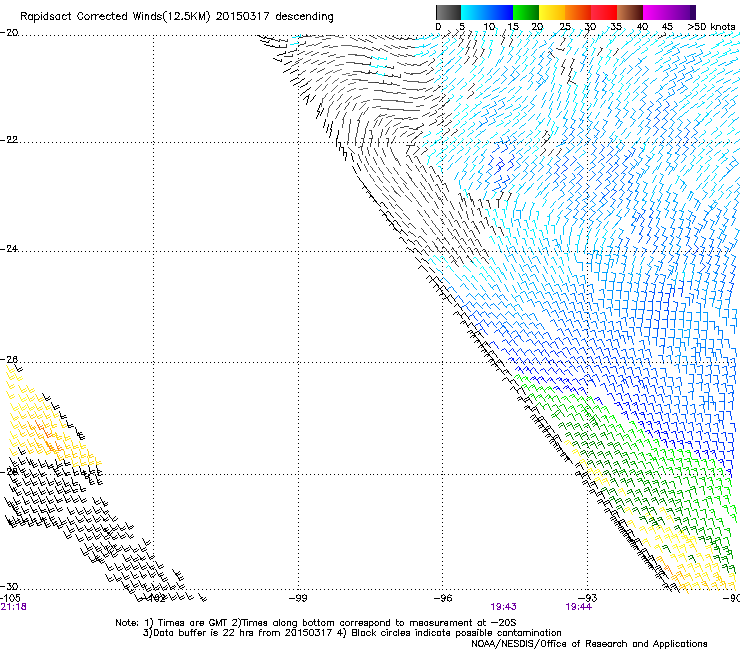Click the cyan 5-10 knots legend swatch
The height and width of the screenshot is (650, 740).
pos(474,12)
